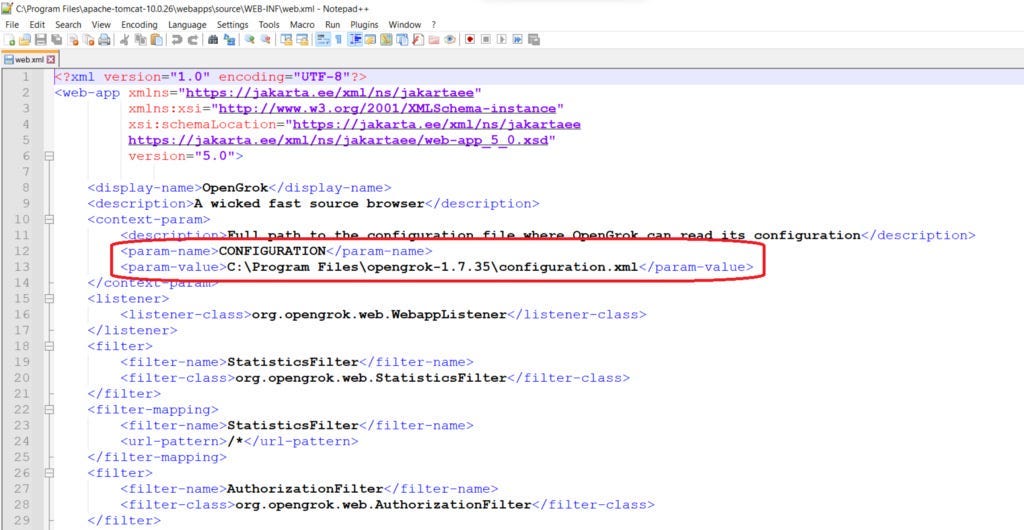The height and width of the screenshot is (530, 1024).
Task: Open the Plugins menu
Action: pyautogui.click(x=364, y=24)
